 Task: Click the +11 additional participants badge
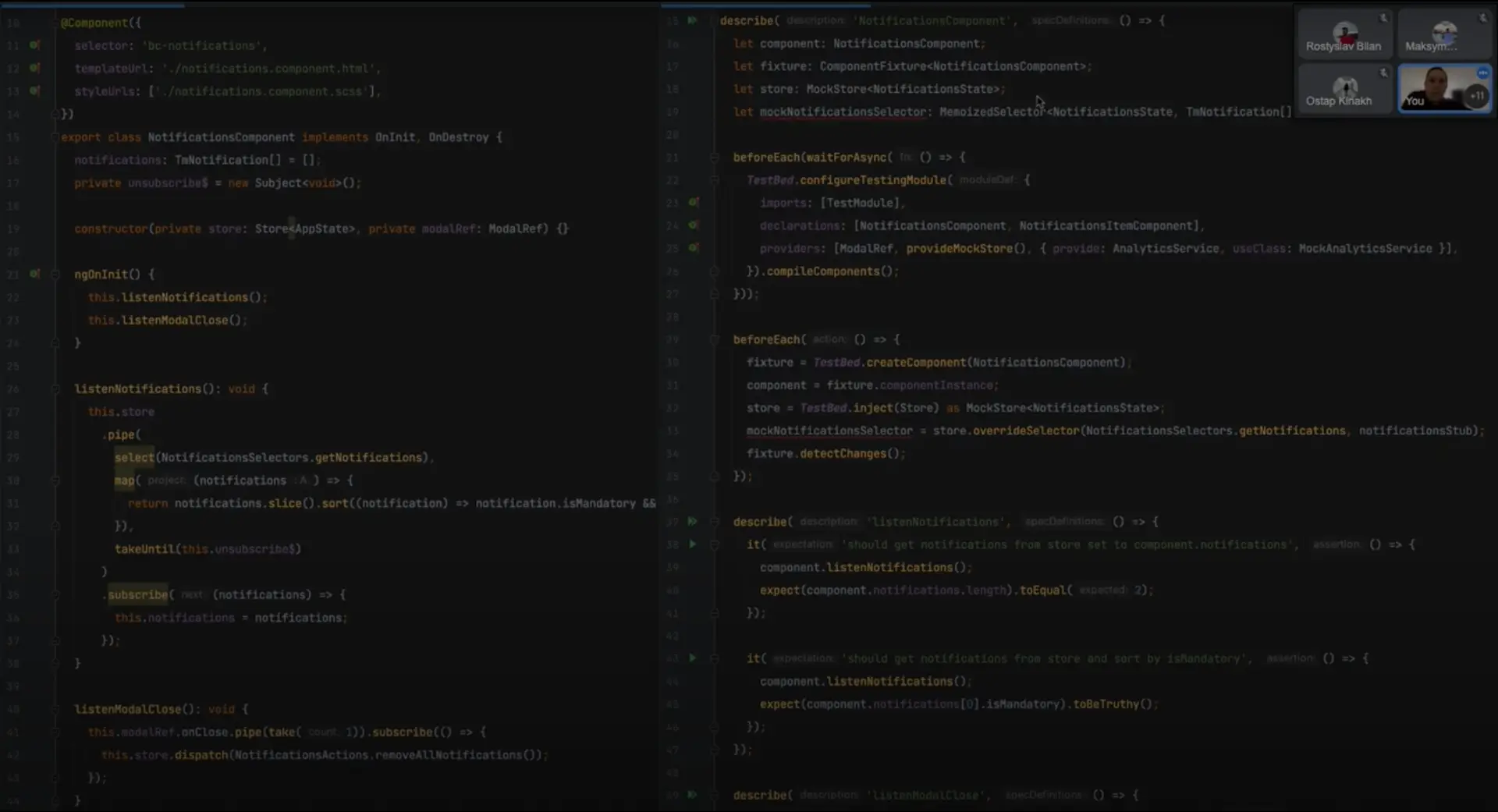point(1476,96)
